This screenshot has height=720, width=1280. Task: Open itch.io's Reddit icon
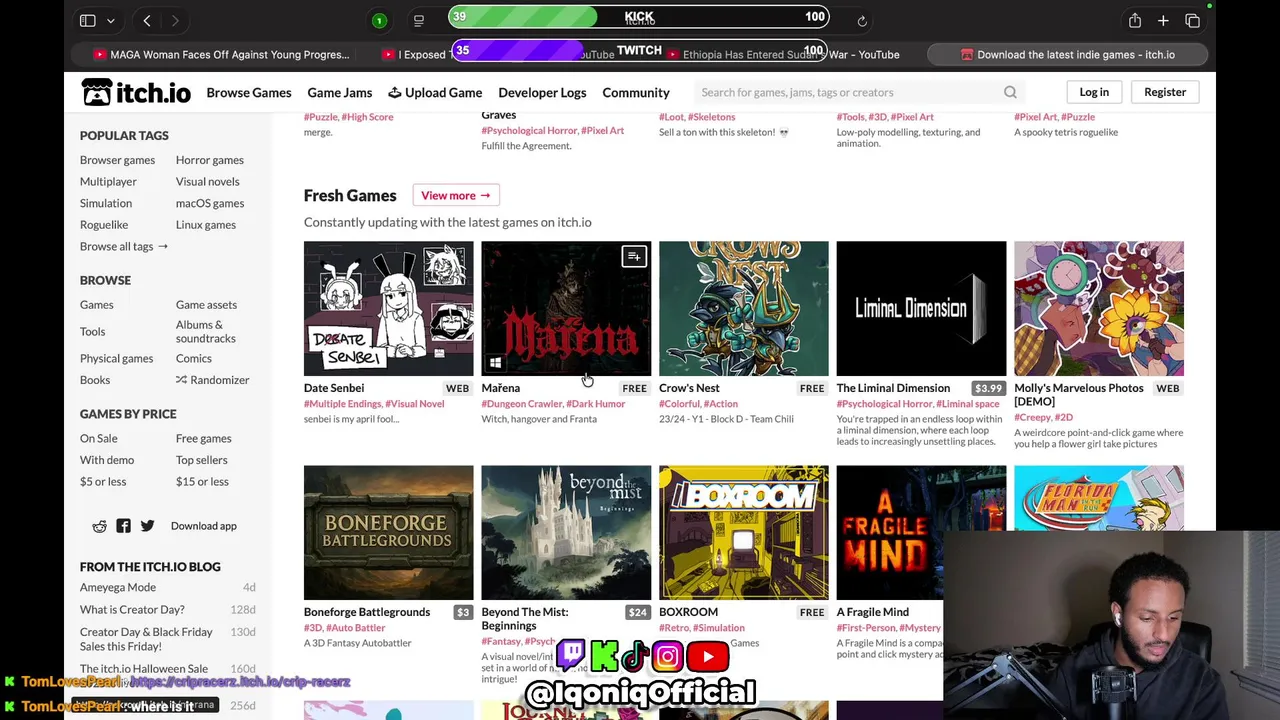point(99,526)
